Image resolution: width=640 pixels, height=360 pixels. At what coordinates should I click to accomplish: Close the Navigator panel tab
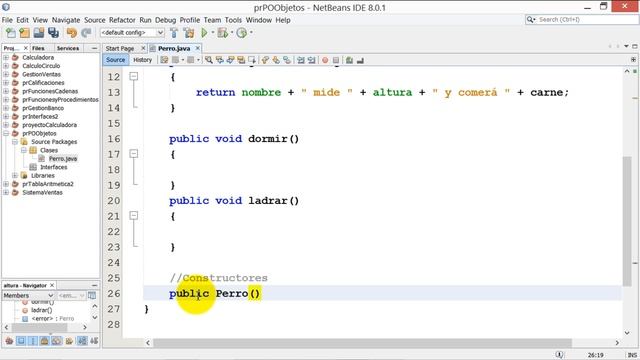point(52,285)
